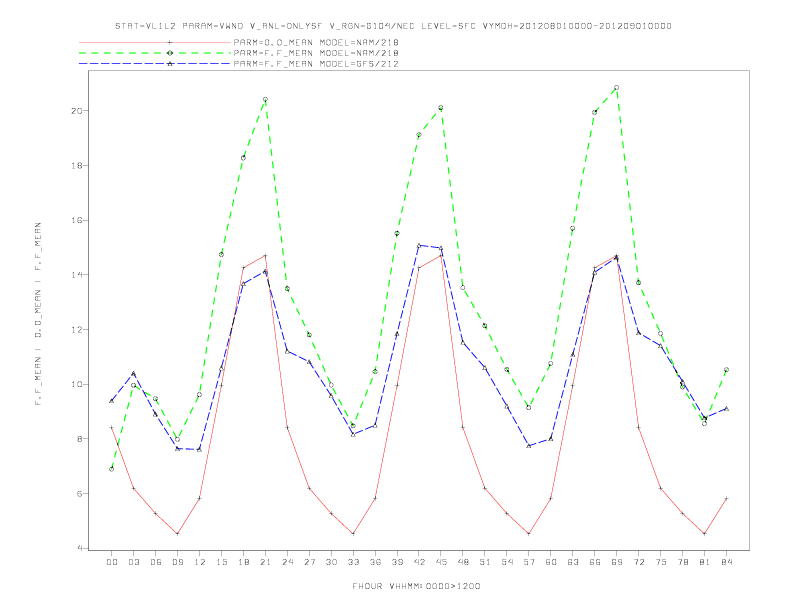Click x-axis tick label 15
Screen dimensions: 792x612
click(221, 562)
